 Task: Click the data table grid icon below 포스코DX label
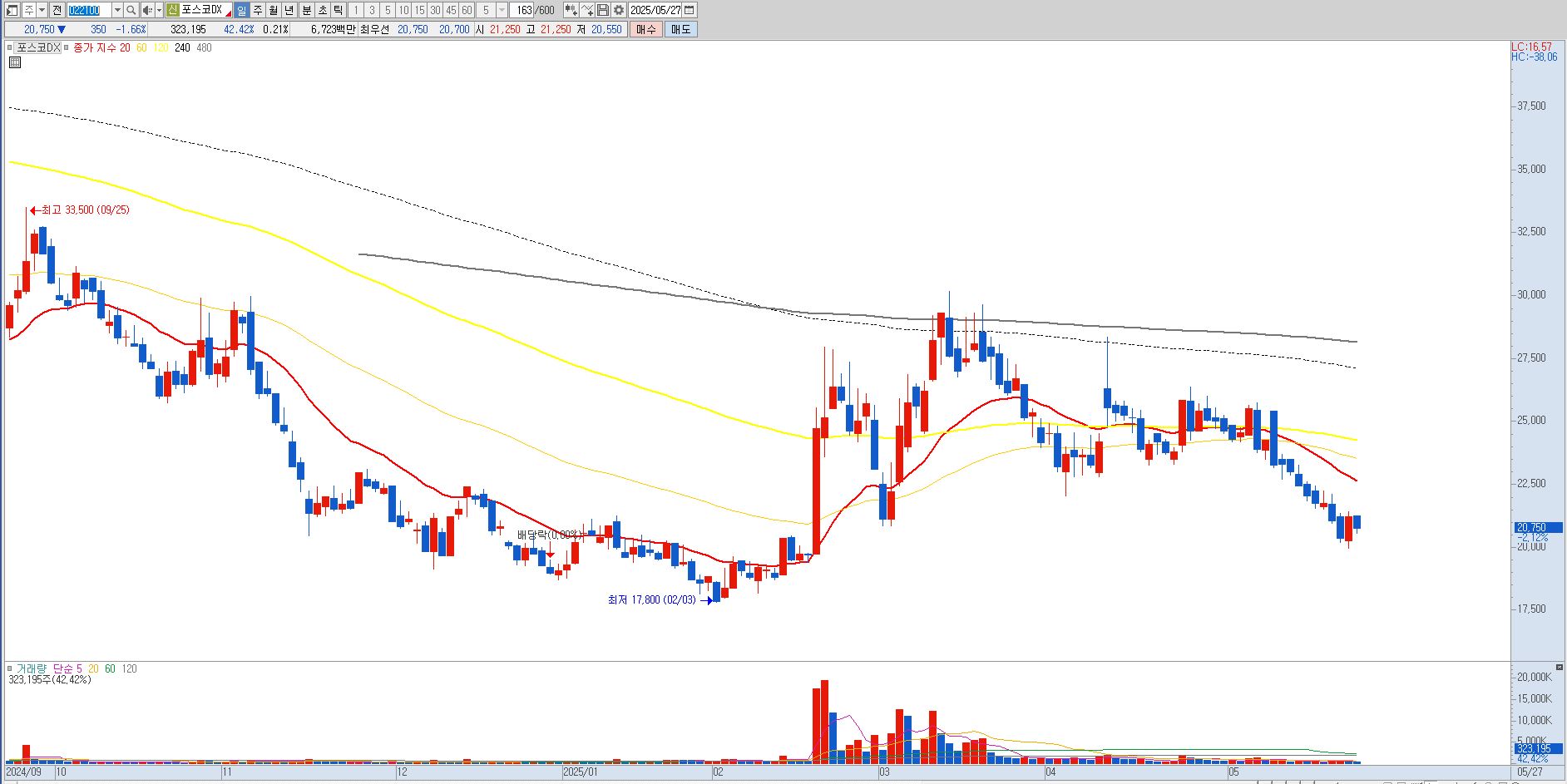15,62
